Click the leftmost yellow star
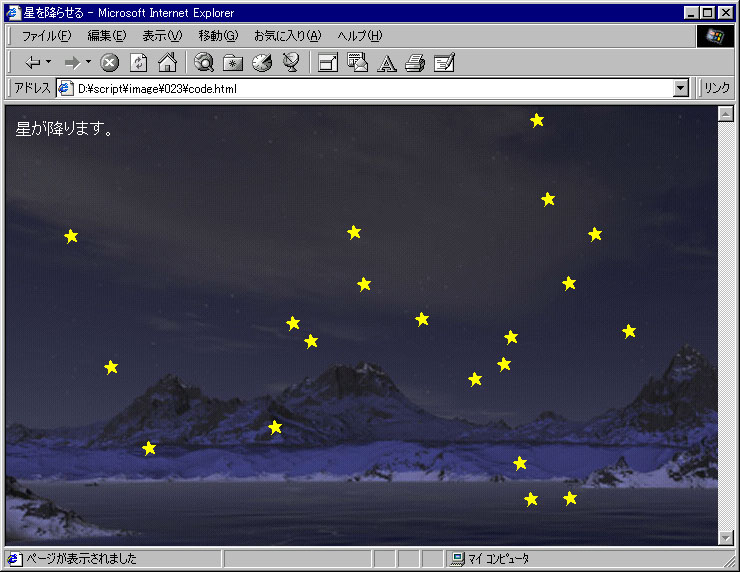Viewport: 740px width, 572px height. click(x=71, y=236)
